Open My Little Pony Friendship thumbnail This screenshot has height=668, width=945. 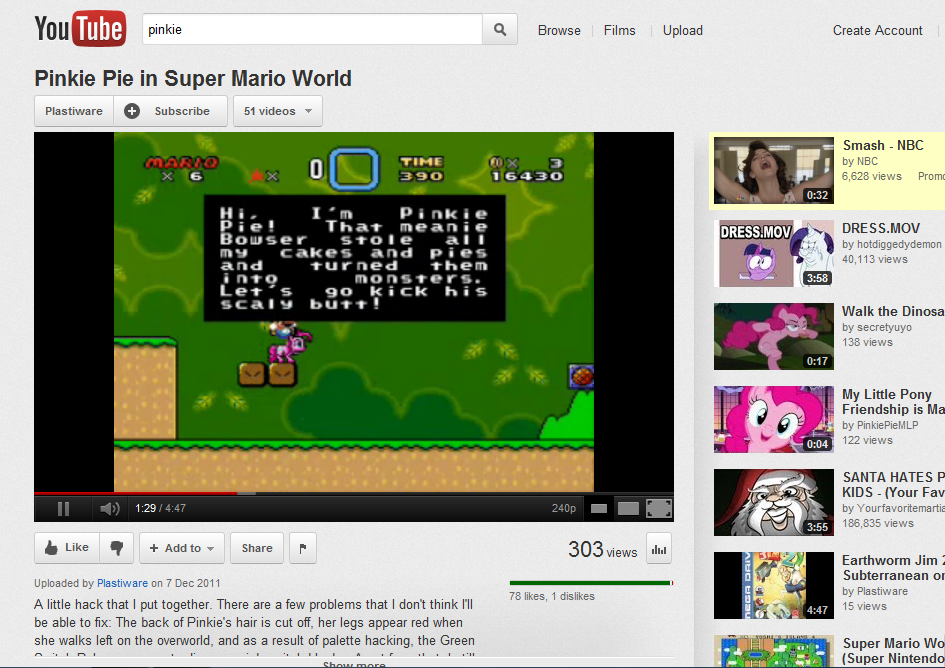pyautogui.click(x=774, y=420)
